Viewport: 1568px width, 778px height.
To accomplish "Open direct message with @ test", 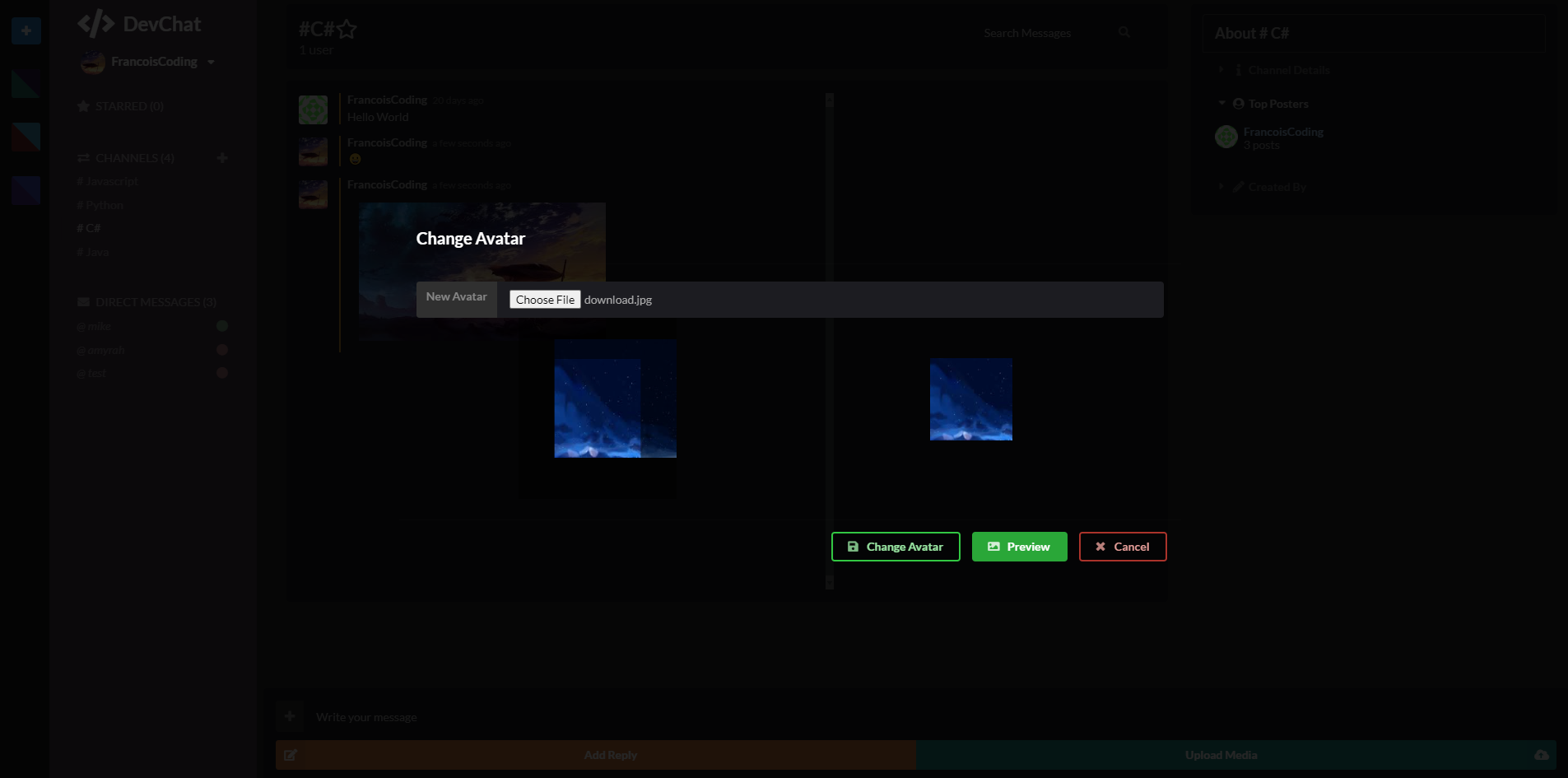I will [x=91, y=373].
